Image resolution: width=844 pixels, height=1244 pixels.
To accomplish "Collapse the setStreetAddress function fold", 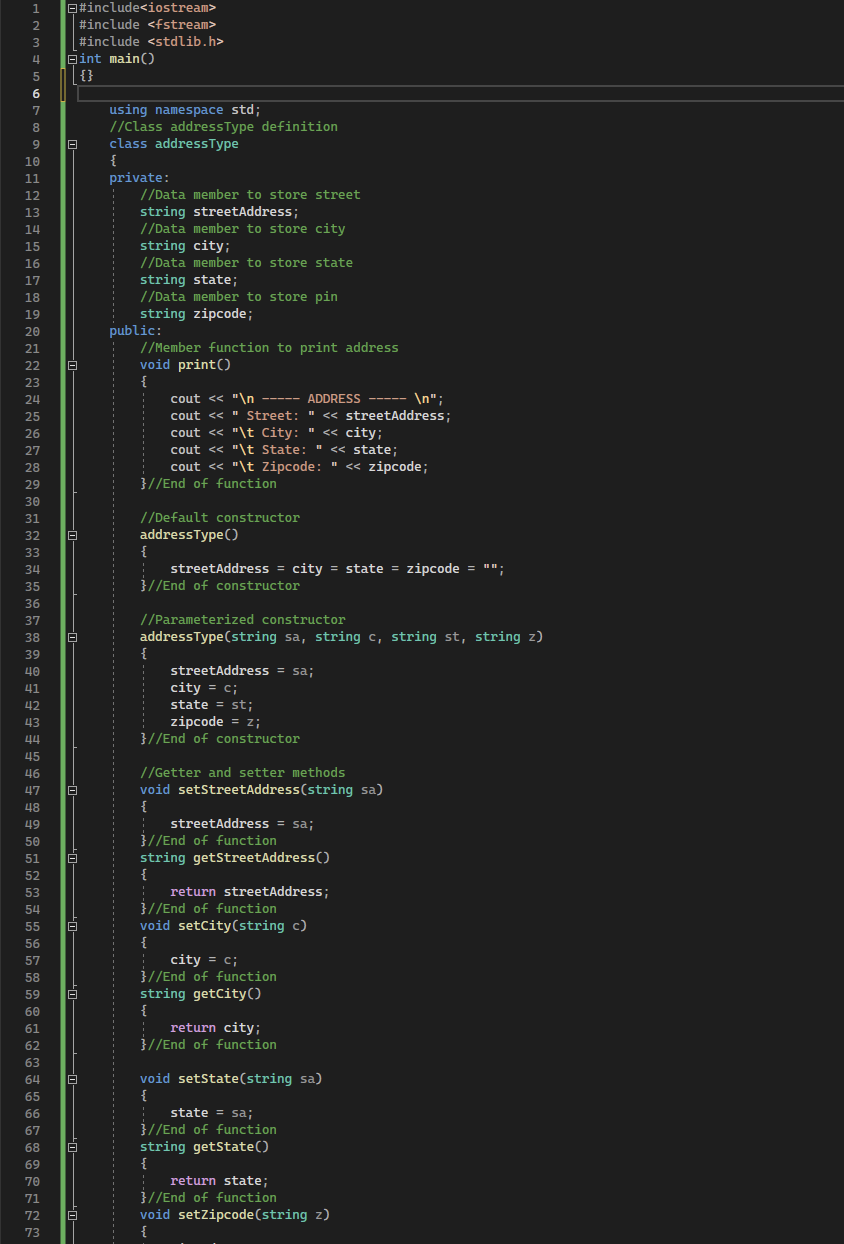I will [x=70, y=789].
